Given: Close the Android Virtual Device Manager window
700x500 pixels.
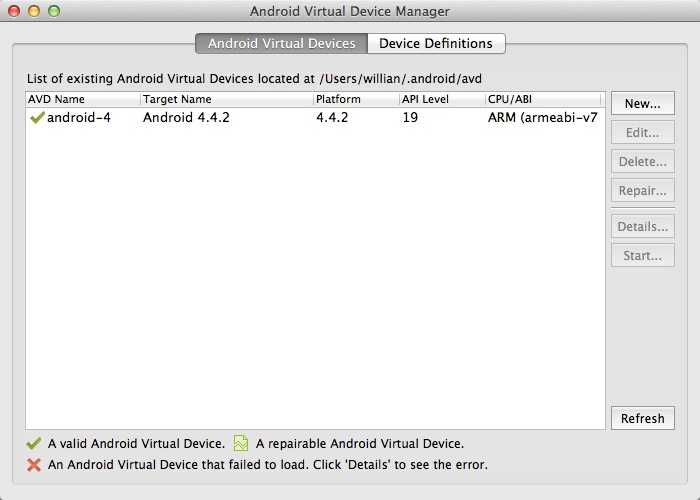Looking at the screenshot, I should (x=14, y=11).
